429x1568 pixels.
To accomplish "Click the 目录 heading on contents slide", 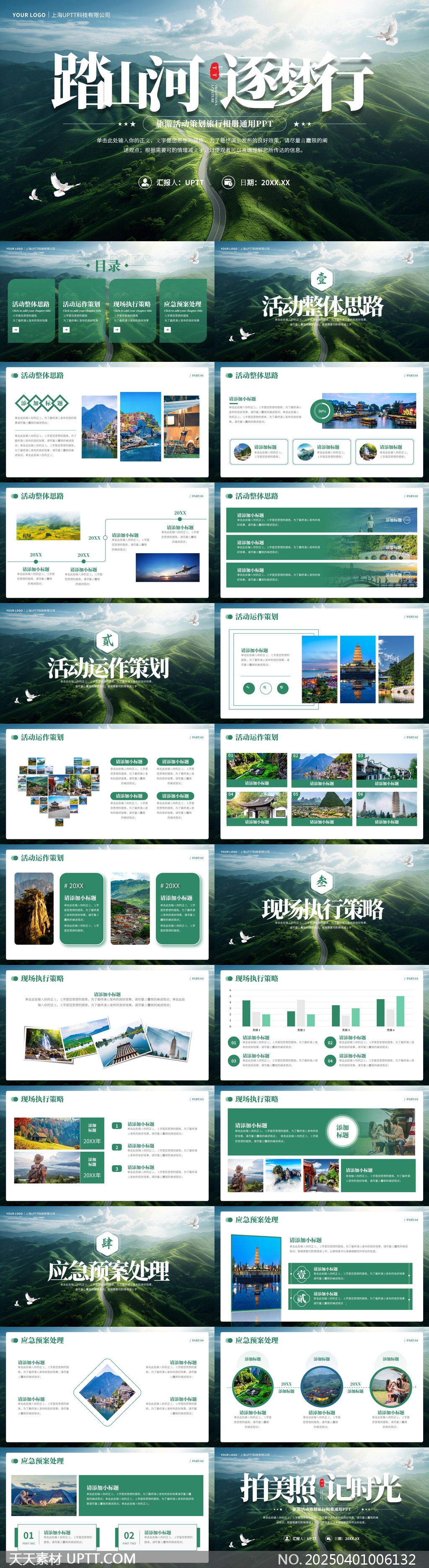I will [x=108, y=266].
